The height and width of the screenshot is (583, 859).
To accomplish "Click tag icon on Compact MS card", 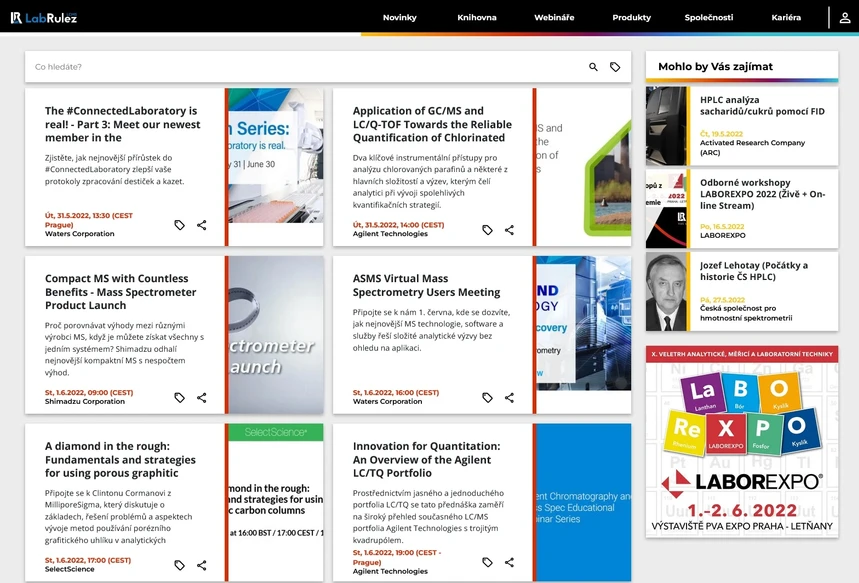I will [180, 398].
